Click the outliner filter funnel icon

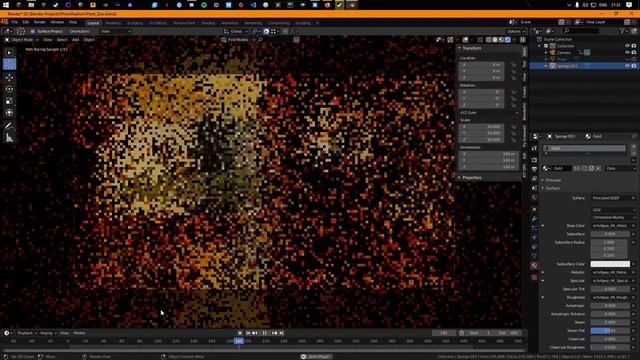[622, 31]
